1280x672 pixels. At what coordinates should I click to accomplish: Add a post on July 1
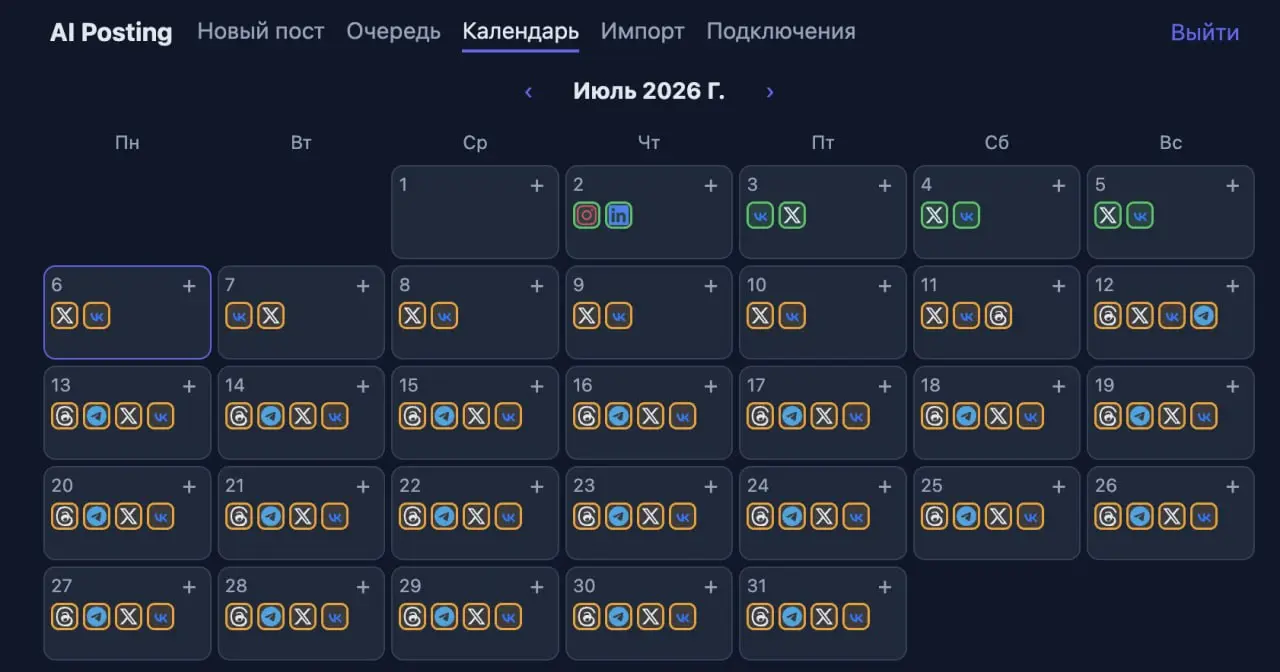tap(537, 185)
